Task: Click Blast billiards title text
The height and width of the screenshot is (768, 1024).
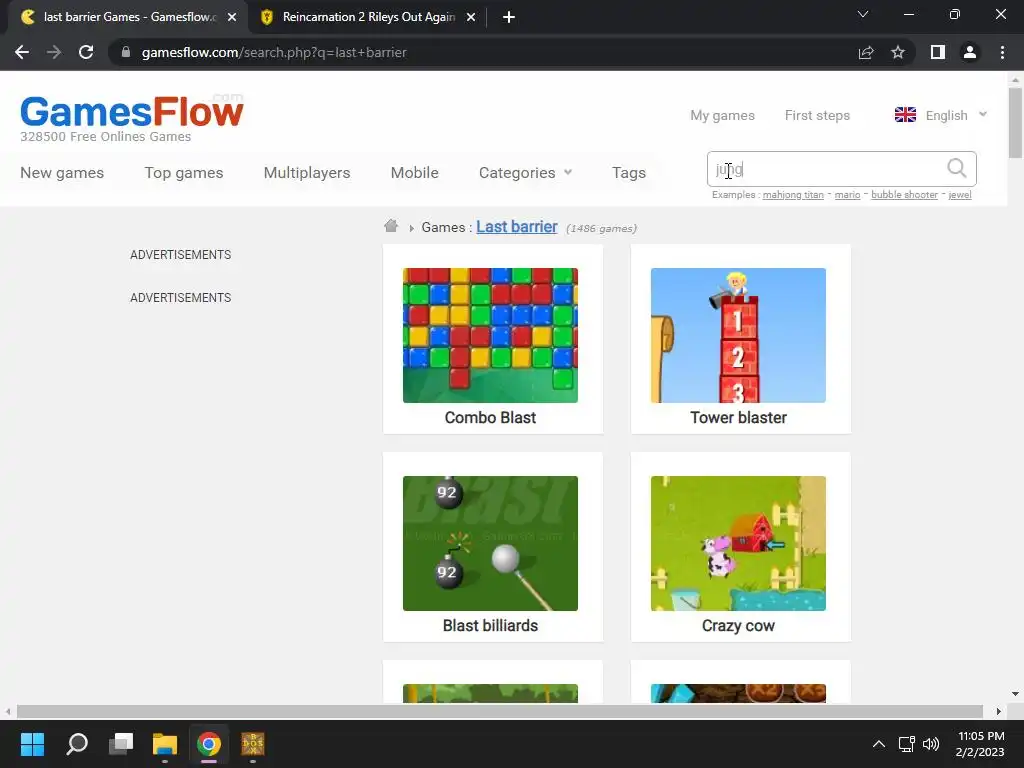Action: click(x=490, y=625)
